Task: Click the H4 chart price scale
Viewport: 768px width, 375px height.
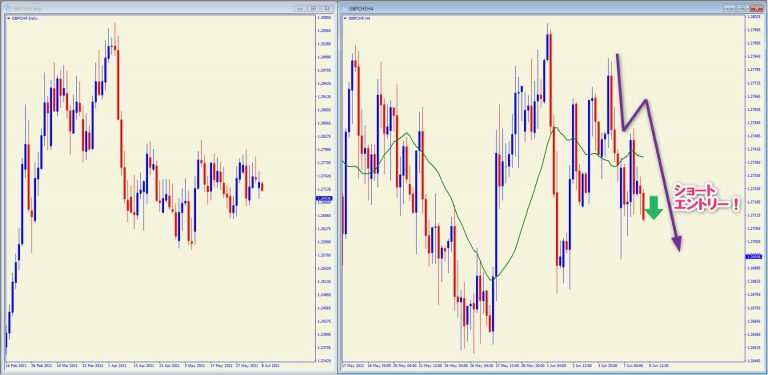Action: coord(753,188)
